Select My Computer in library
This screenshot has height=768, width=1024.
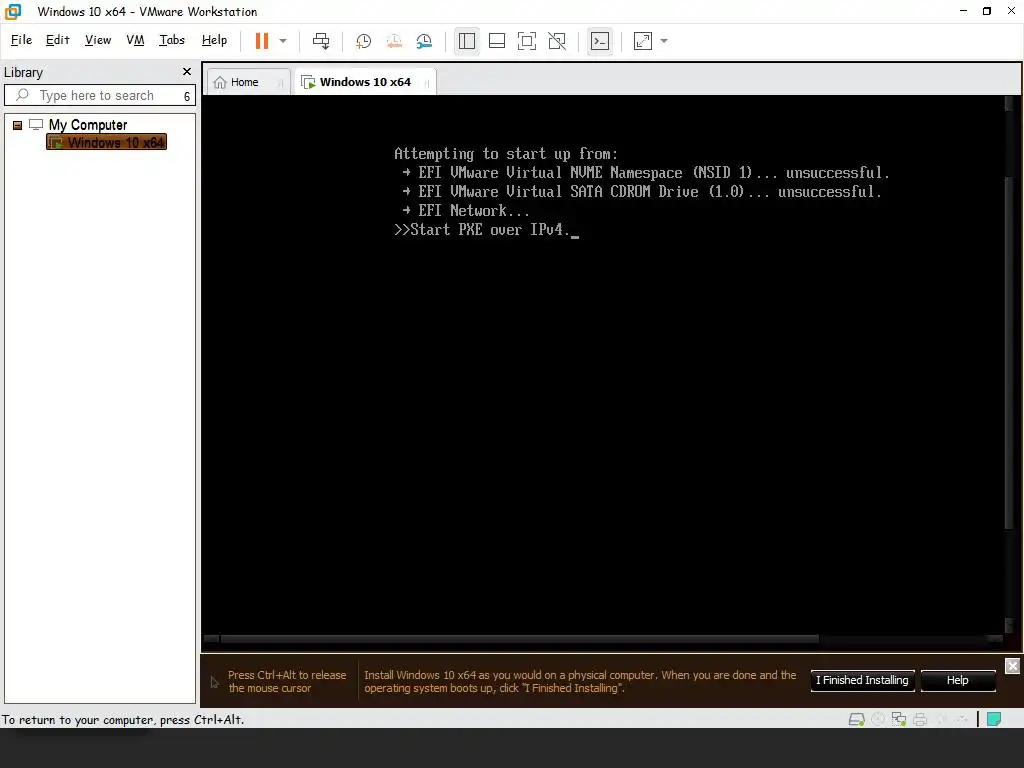tap(88, 125)
